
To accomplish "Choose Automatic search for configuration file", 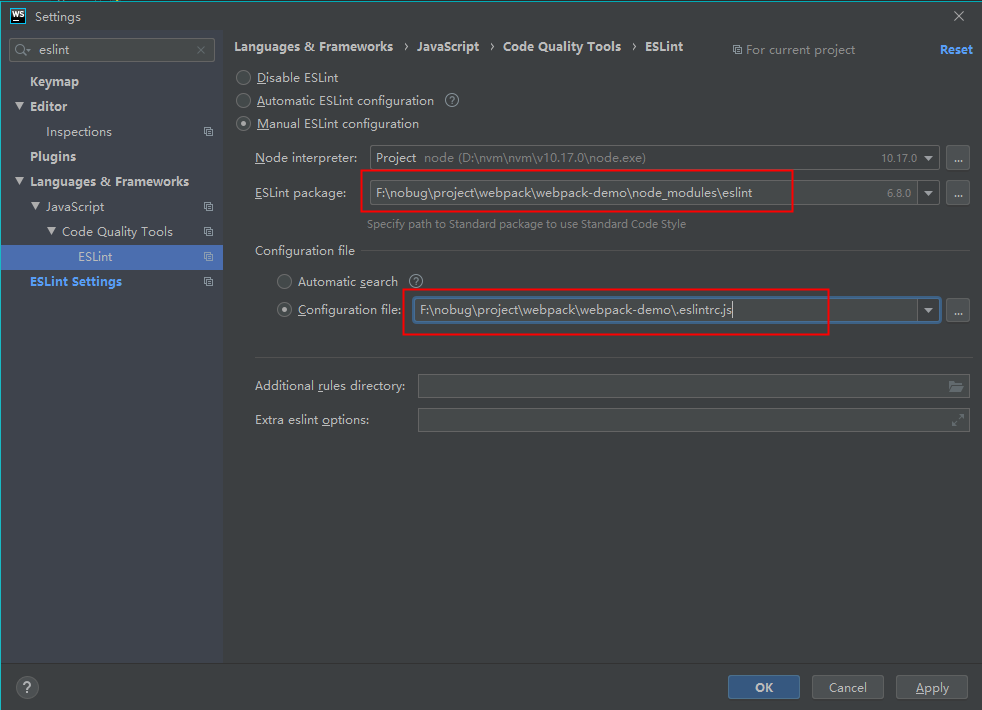I will tap(284, 282).
